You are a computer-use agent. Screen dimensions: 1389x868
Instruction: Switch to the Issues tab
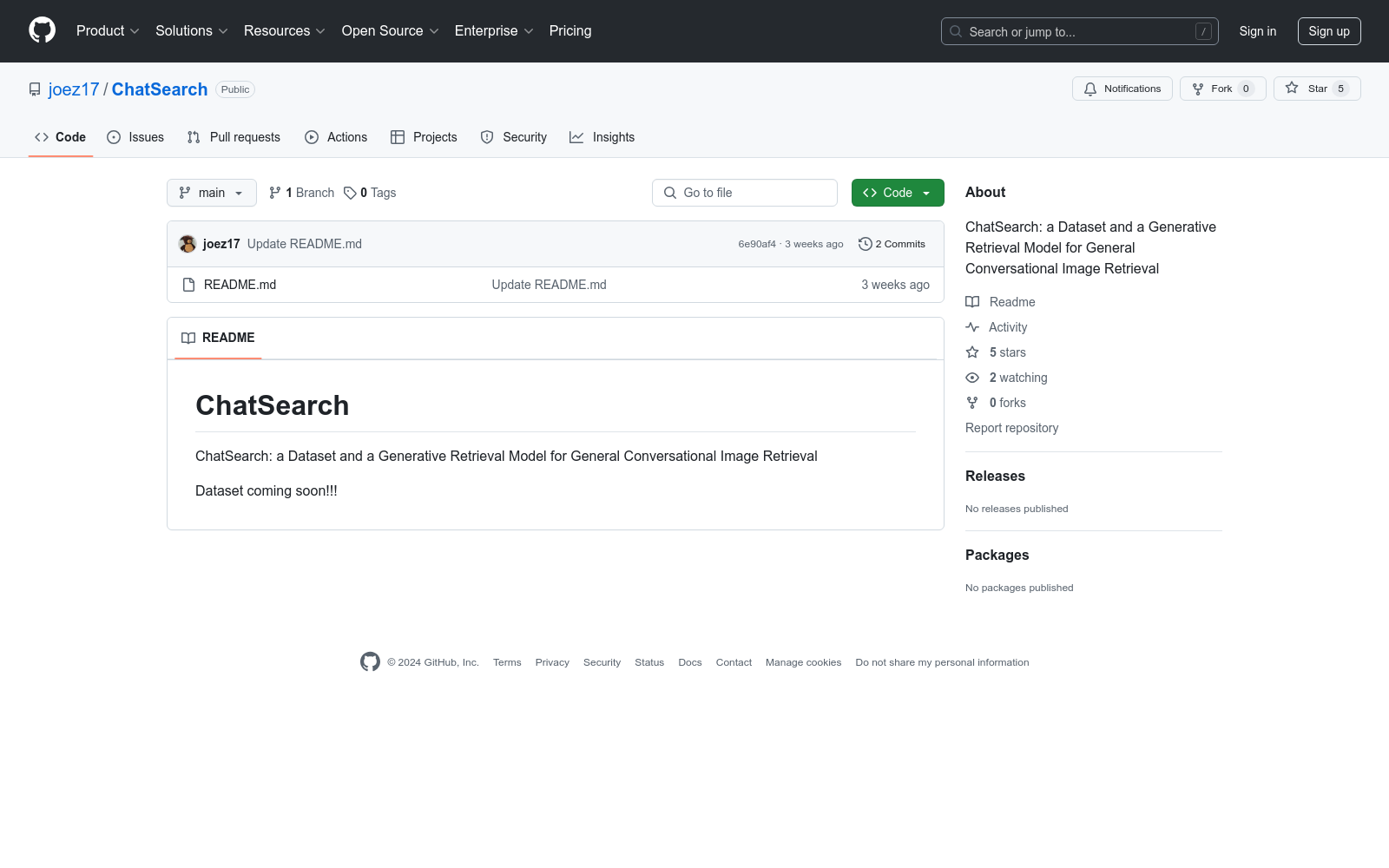click(x=135, y=137)
